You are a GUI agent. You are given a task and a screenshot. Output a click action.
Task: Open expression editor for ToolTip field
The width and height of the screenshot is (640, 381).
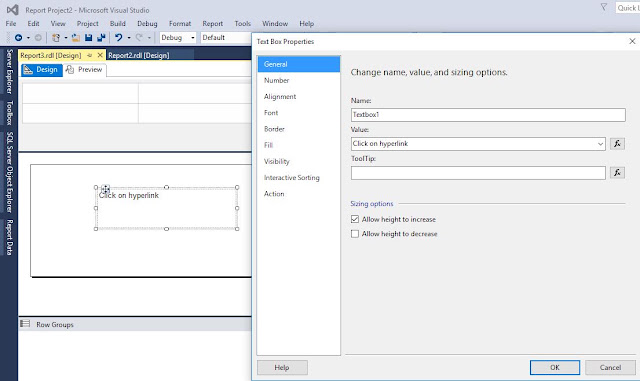(x=617, y=173)
